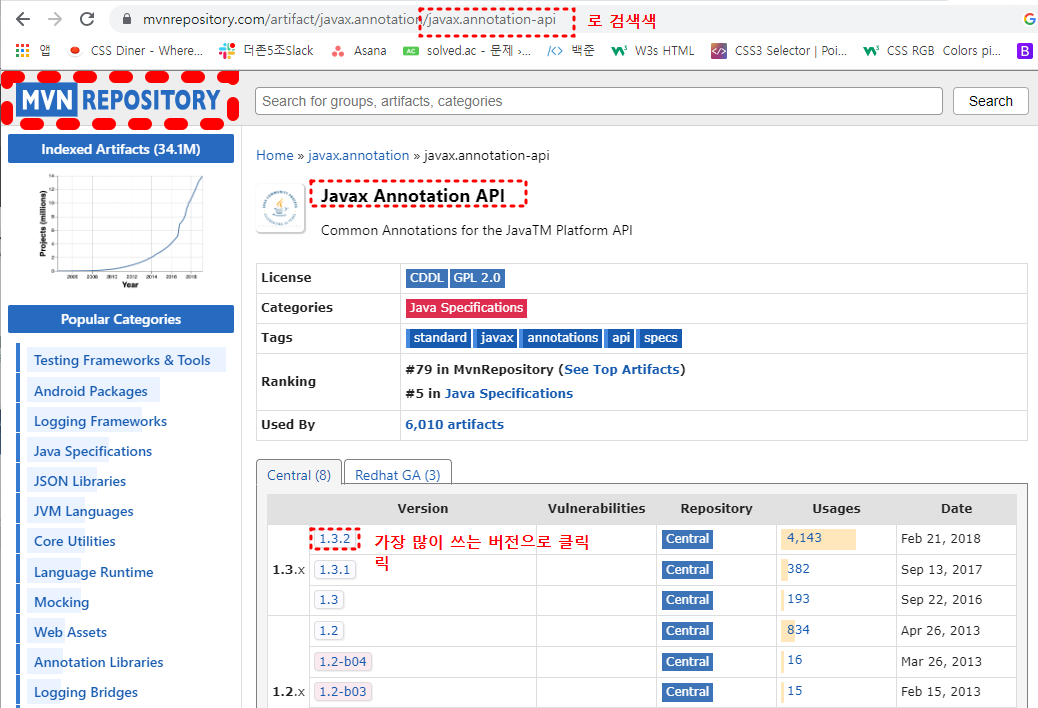Click Central repository badge for 1.3.2

click(x=687, y=539)
